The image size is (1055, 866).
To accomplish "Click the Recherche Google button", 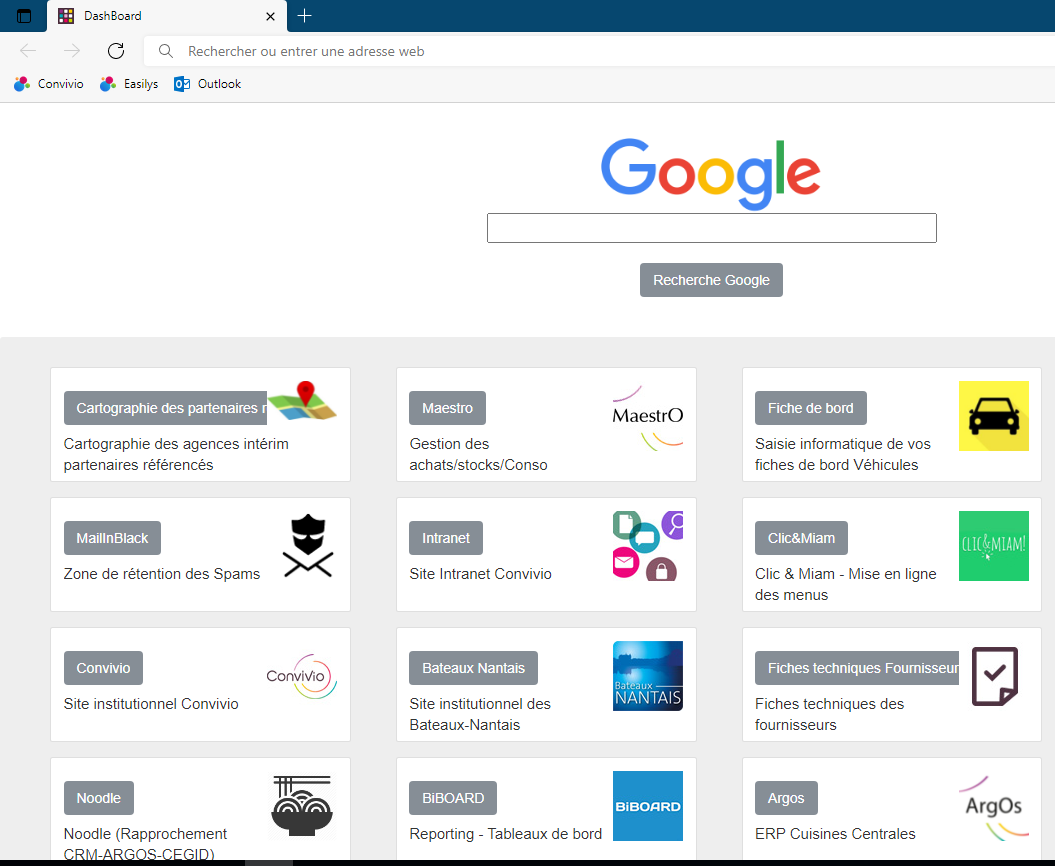I will click(x=711, y=280).
